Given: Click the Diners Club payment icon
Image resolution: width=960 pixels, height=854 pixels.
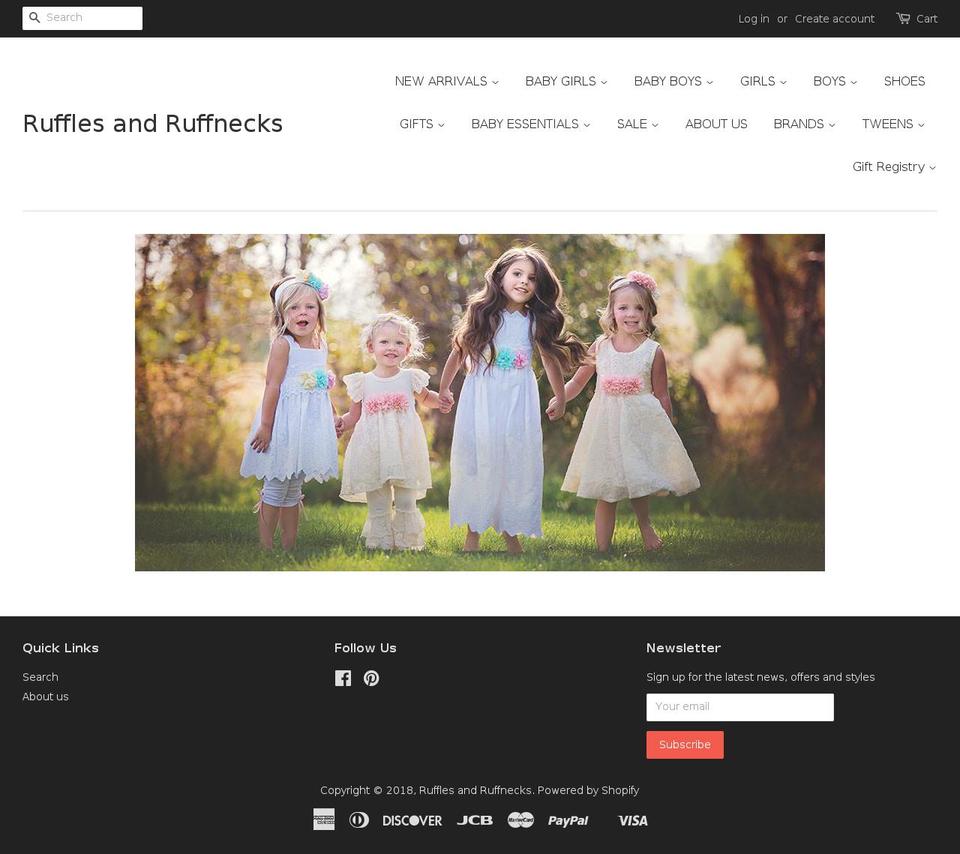Looking at the screenshot, I should (359, 820).
